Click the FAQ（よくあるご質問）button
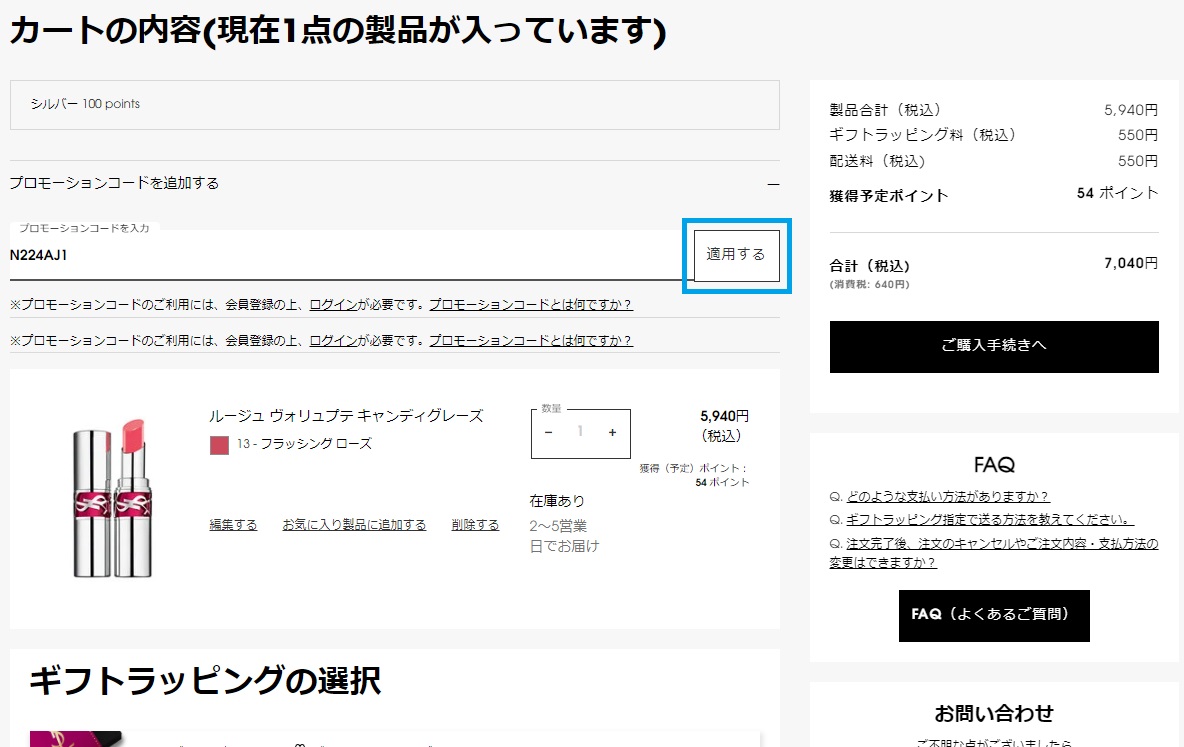1184x747 pixels. [994, 616]
